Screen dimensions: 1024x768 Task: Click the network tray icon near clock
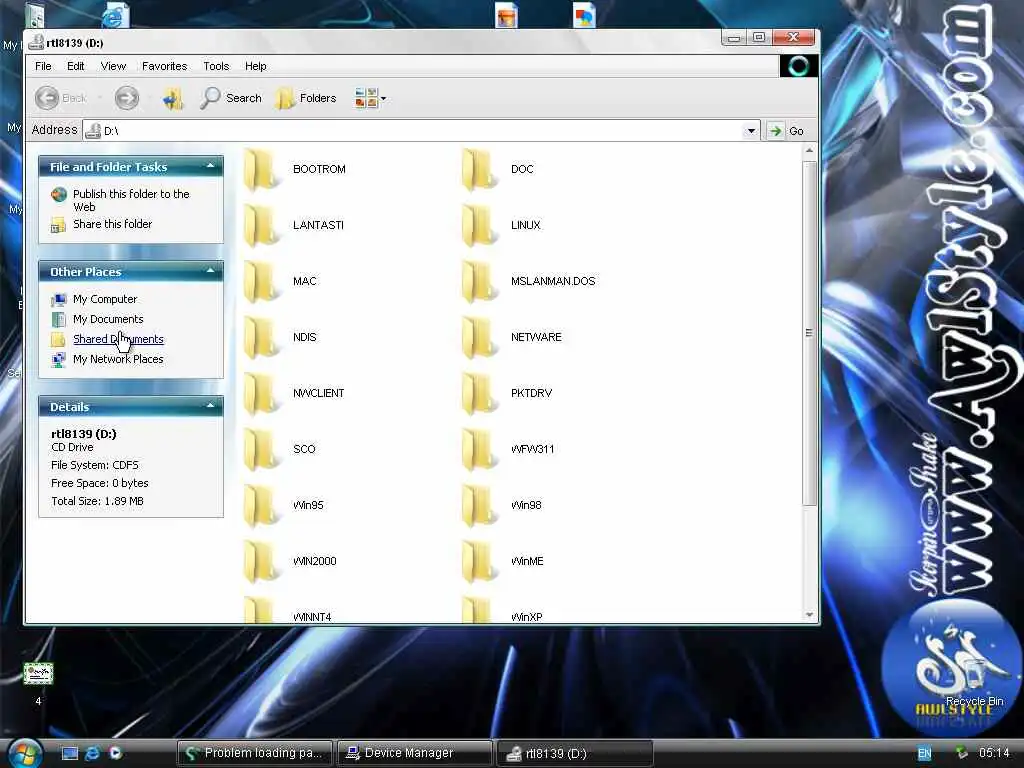(x=961, y=753)
